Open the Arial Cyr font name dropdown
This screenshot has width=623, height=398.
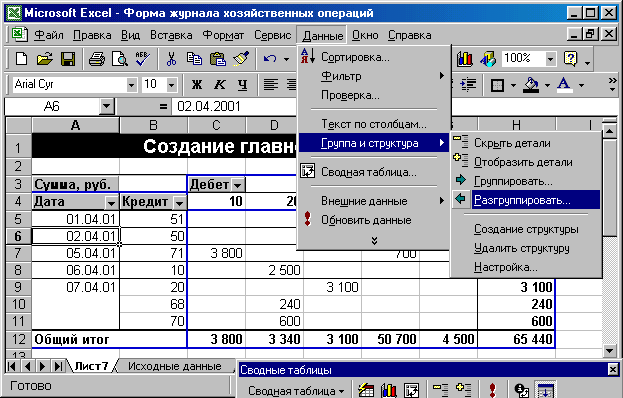coord(131,85)
